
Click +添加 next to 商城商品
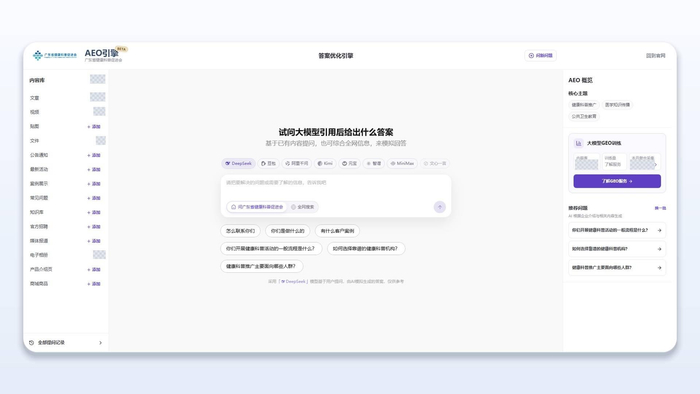pyautogui.click(x=94, y=284)
